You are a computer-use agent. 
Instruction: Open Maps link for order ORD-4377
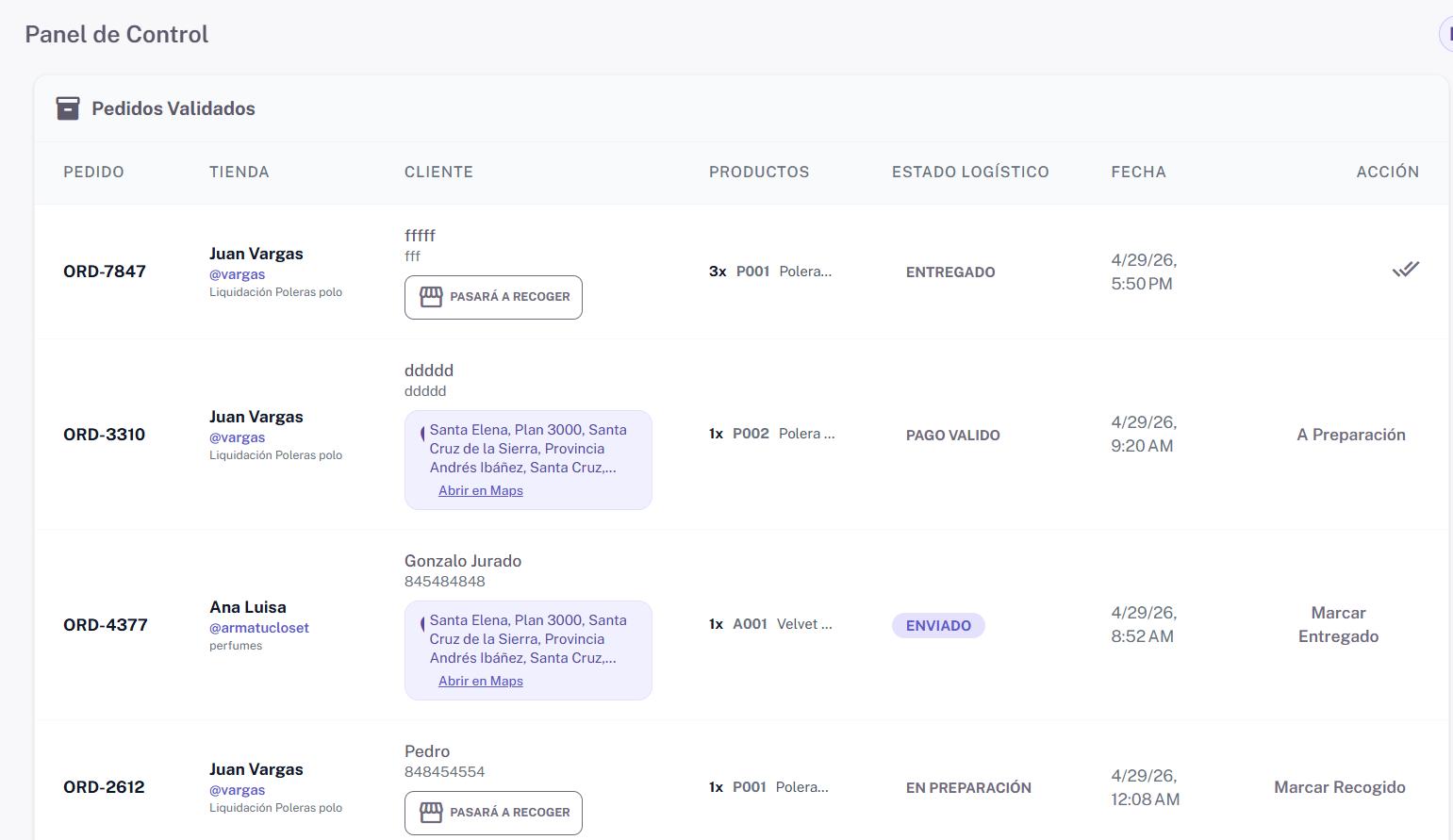click(481, 681)
